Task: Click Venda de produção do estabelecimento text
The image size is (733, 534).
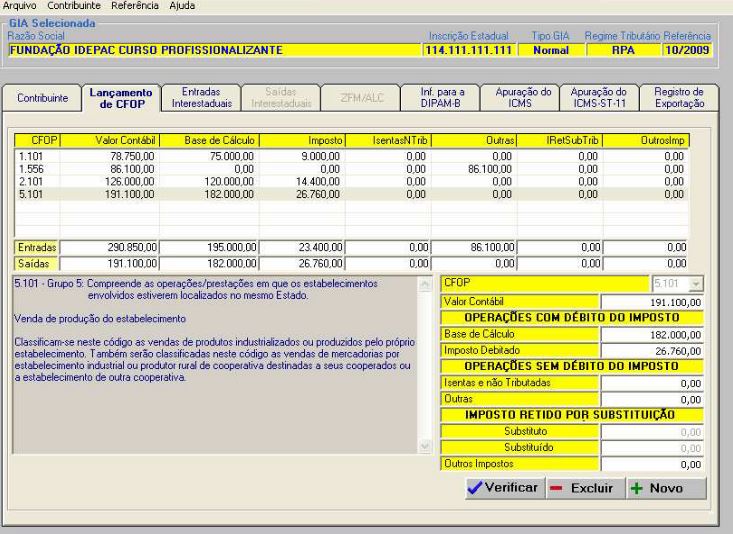Action: (100, 319)
